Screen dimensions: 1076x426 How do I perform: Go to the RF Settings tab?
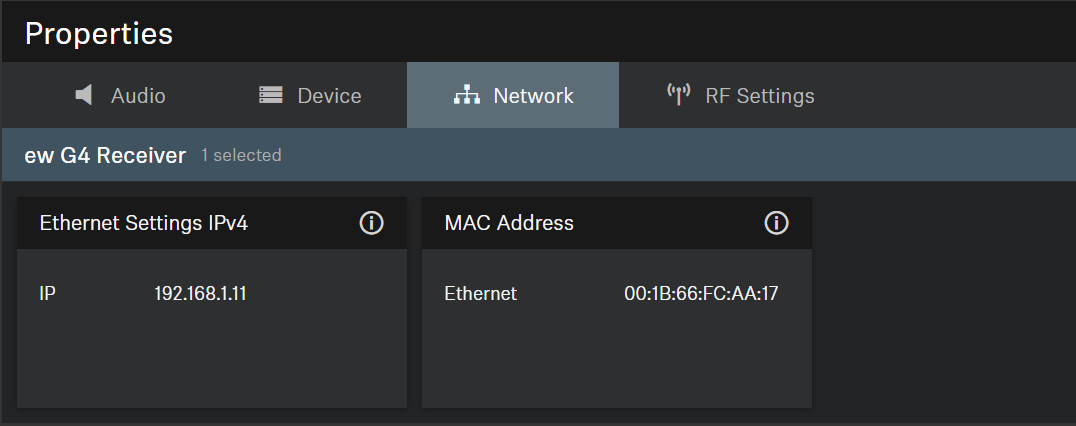click(759, 96)
